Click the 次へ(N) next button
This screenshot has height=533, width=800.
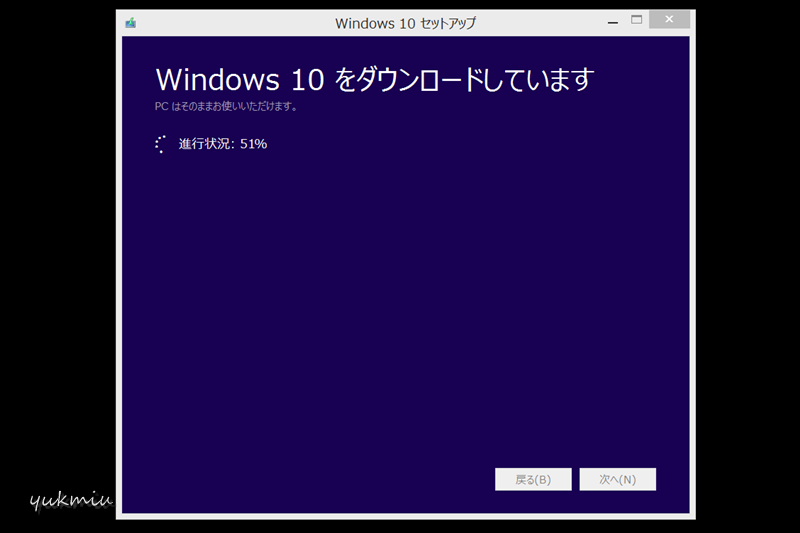pos(618,479)
